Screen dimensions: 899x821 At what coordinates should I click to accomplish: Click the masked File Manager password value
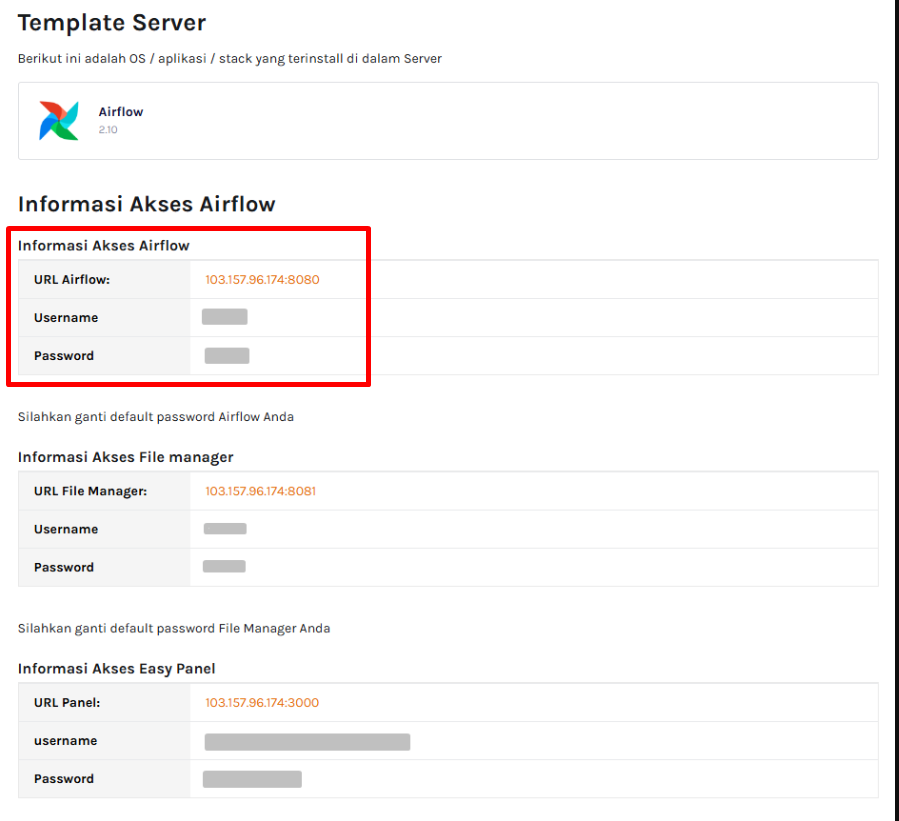click(x=224, y=567)
